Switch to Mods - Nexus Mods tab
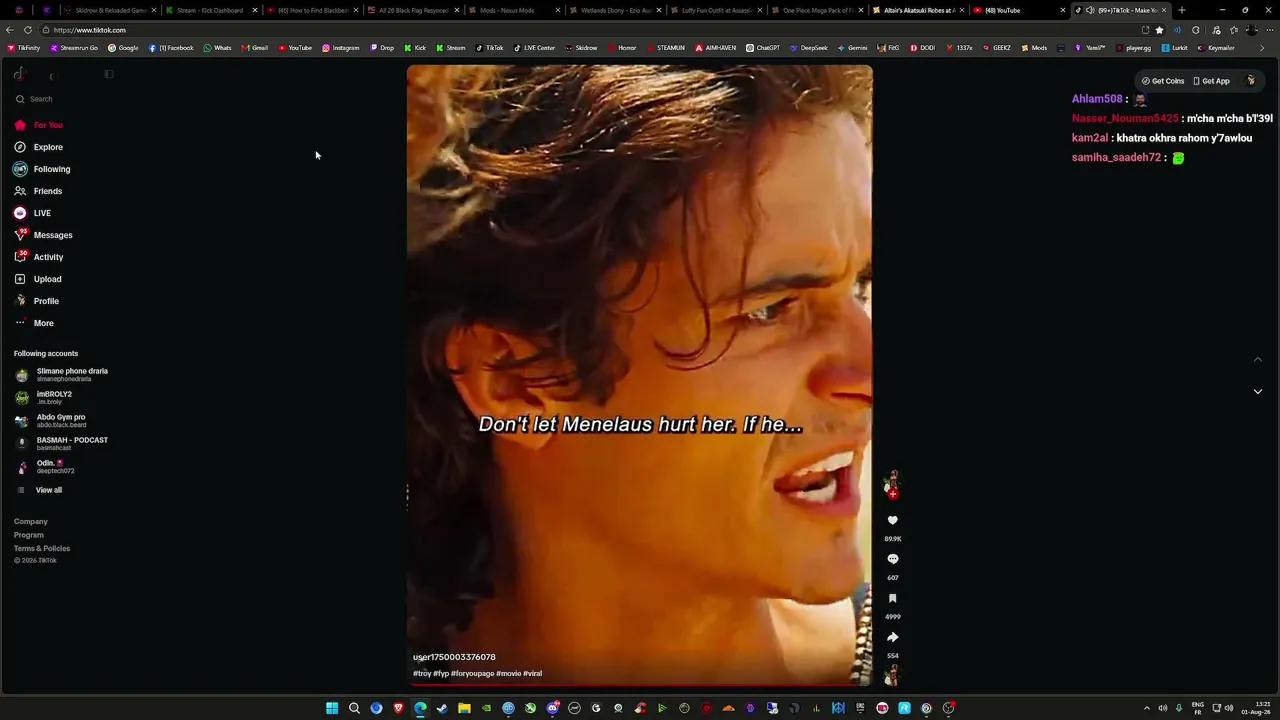 pos(514,10)
